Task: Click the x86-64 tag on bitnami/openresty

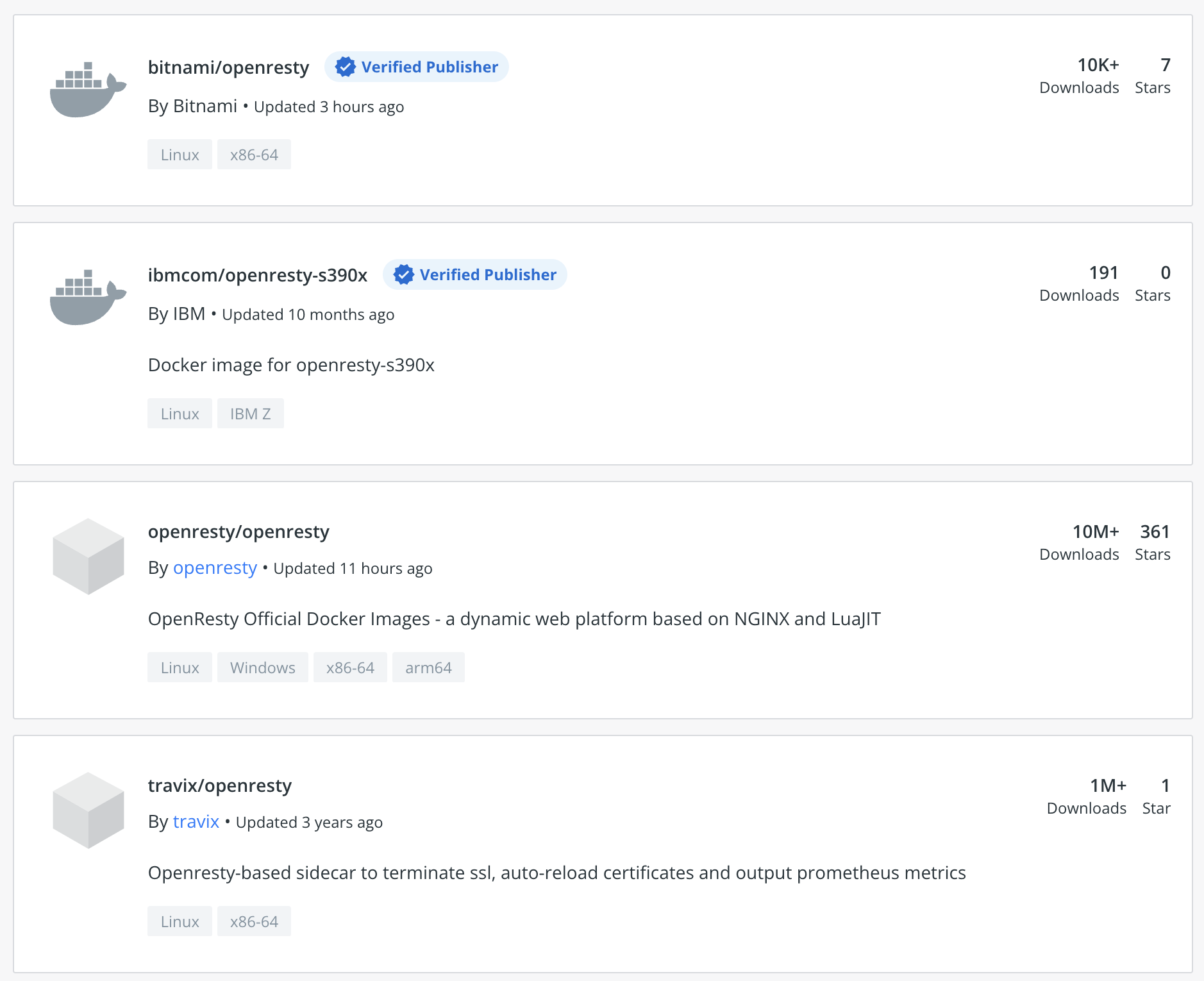Action: pyautogui.click(x=254, y=155)
